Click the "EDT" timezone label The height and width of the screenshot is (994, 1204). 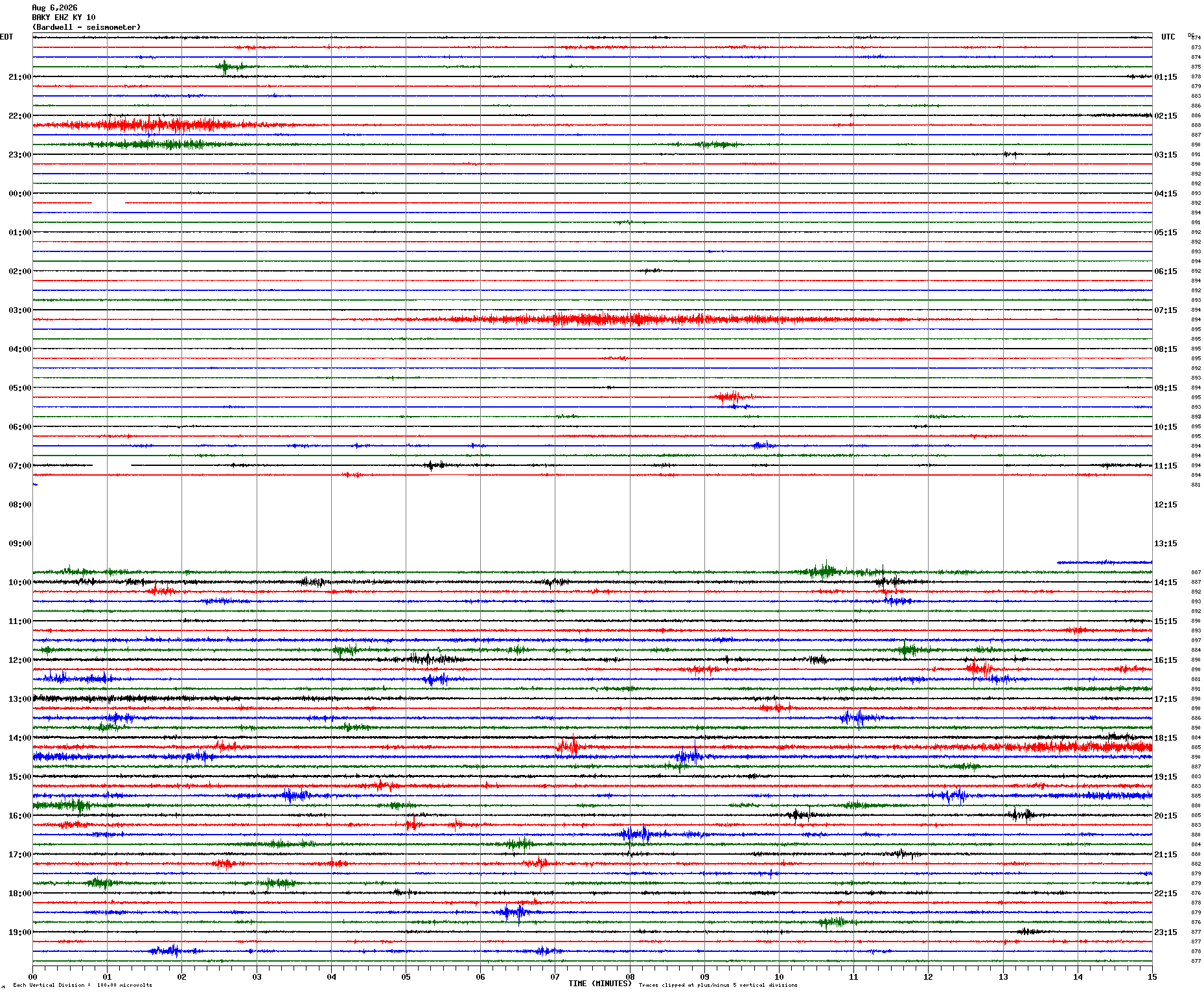tap(6, 37)
